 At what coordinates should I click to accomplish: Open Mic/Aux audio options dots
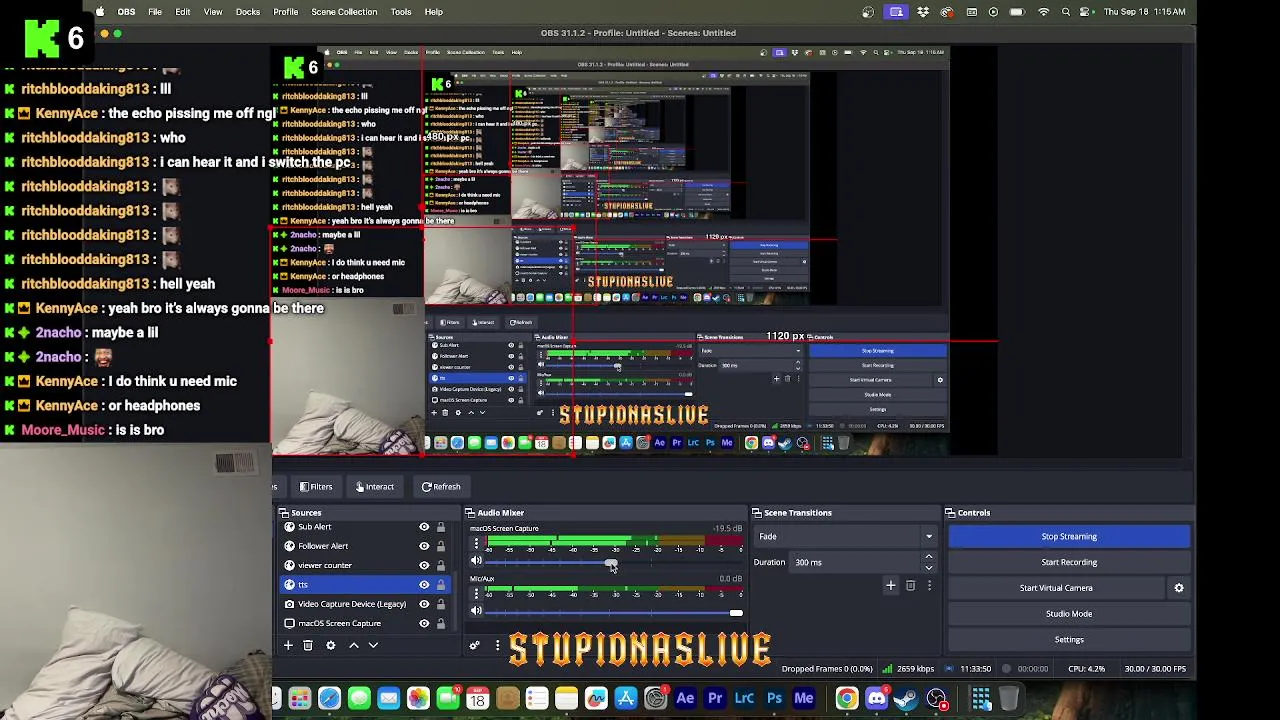click(476, 593)
